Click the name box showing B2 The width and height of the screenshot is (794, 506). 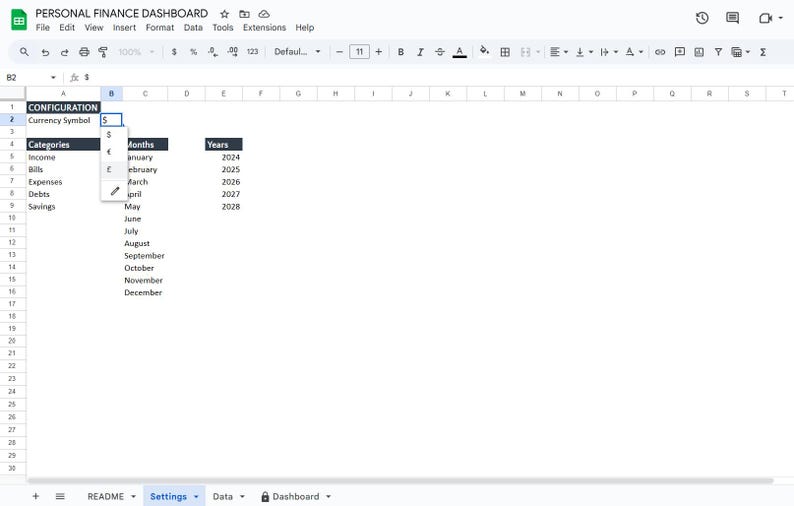pyautogui.click(x=30, y=77)
